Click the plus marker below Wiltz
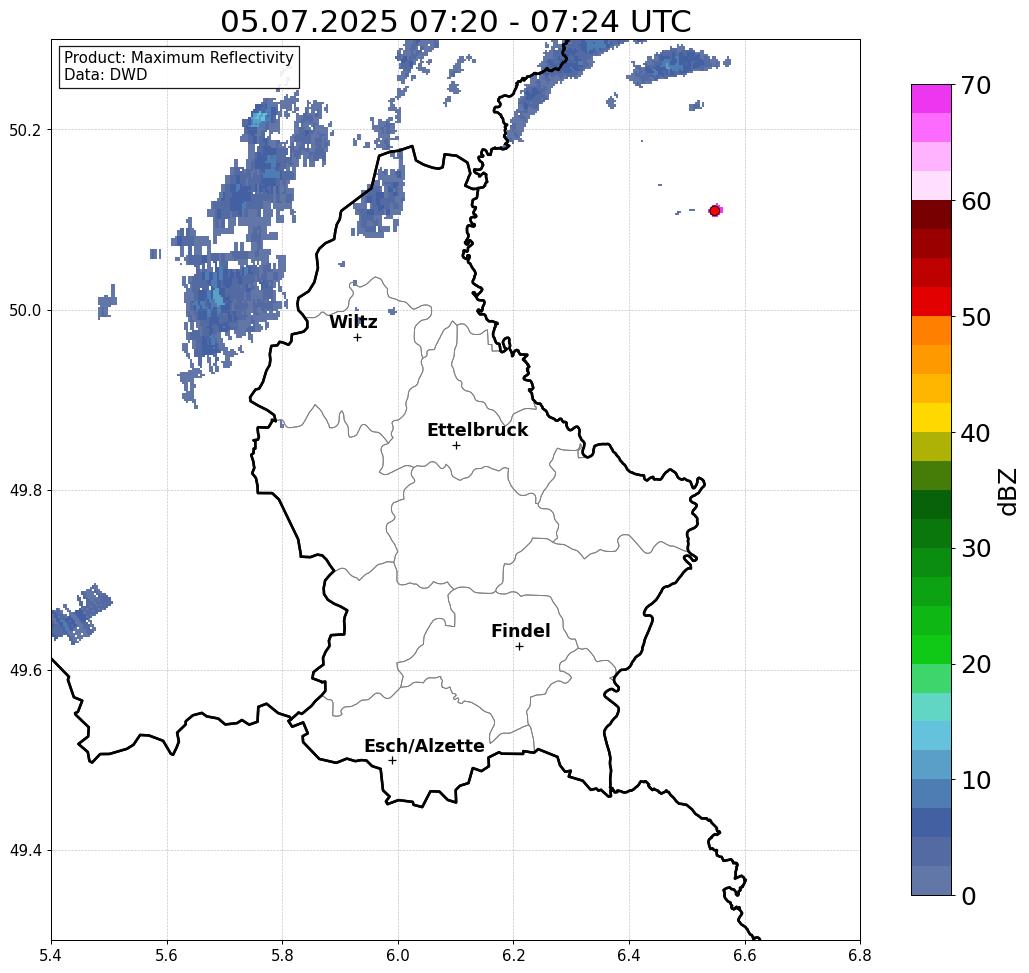 [358, 337]
